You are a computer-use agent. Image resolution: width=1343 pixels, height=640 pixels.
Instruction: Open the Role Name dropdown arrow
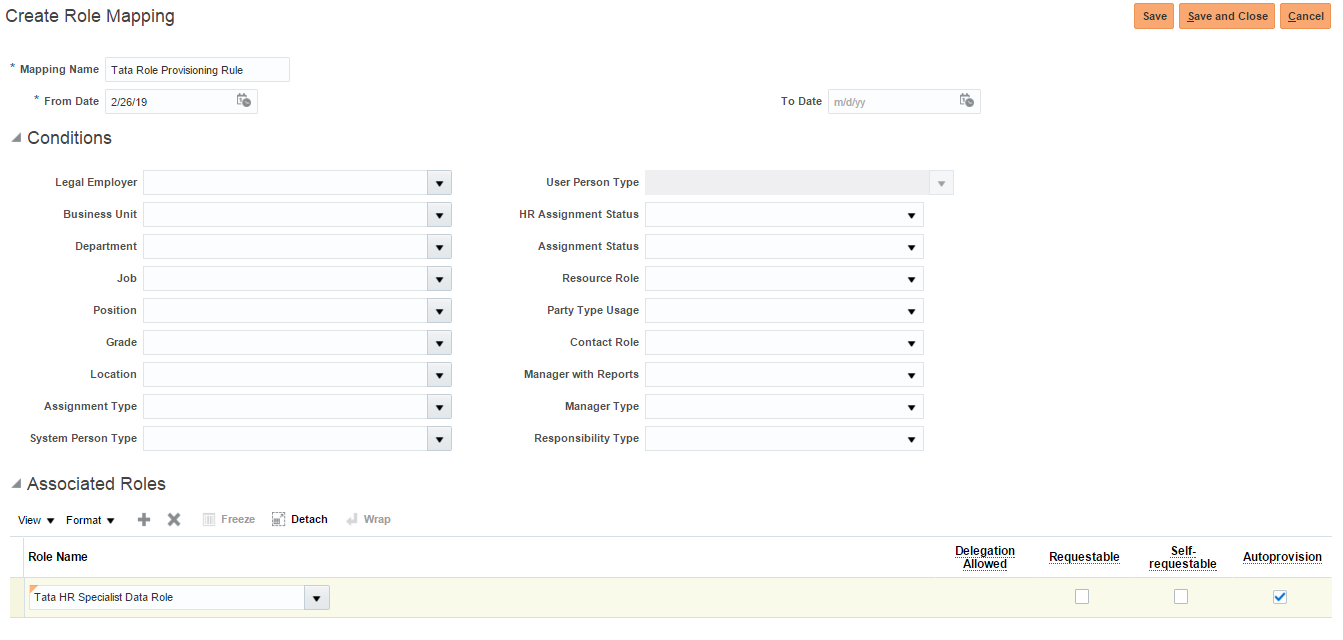click(316, 598)
